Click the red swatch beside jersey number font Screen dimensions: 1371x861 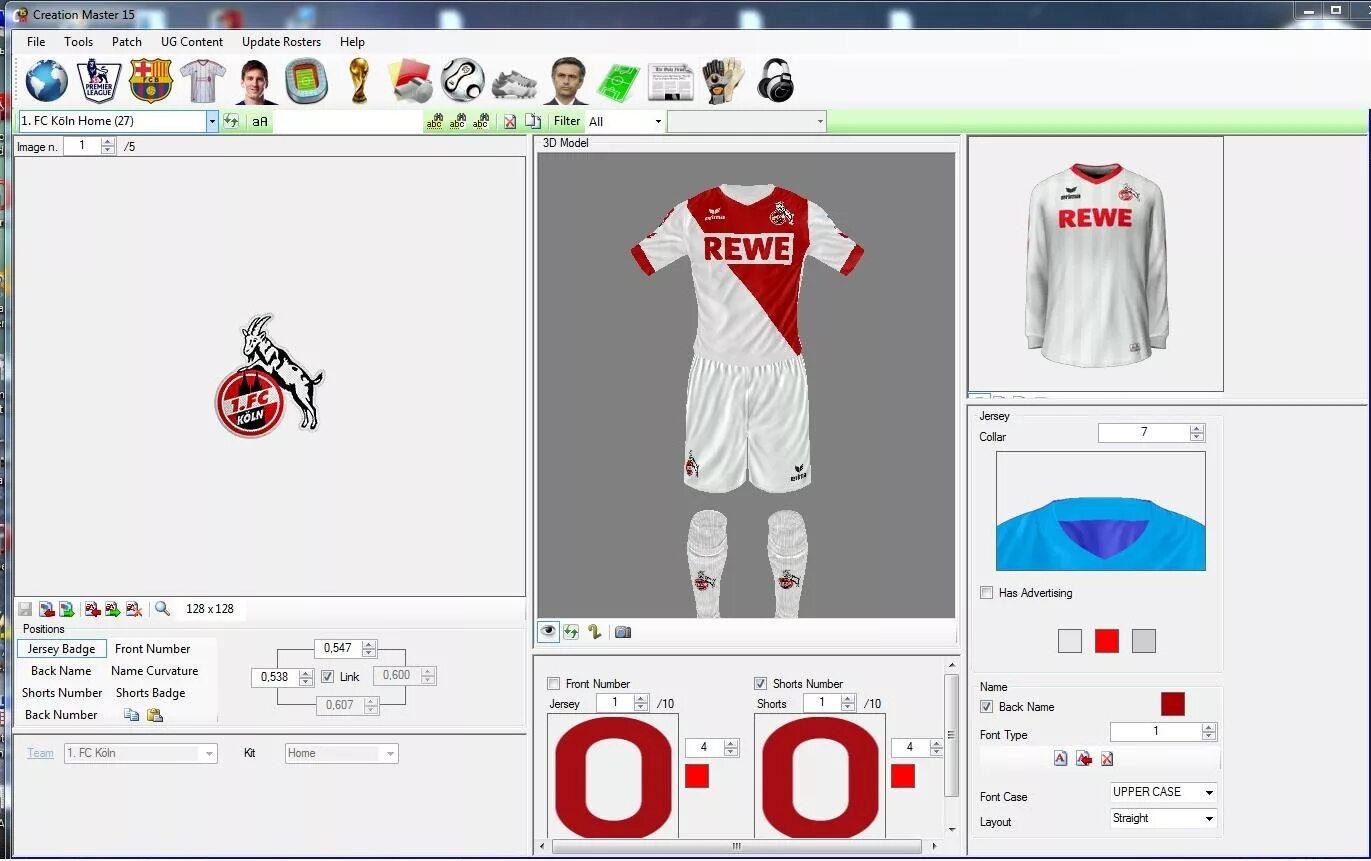click(x=697, y=776)
